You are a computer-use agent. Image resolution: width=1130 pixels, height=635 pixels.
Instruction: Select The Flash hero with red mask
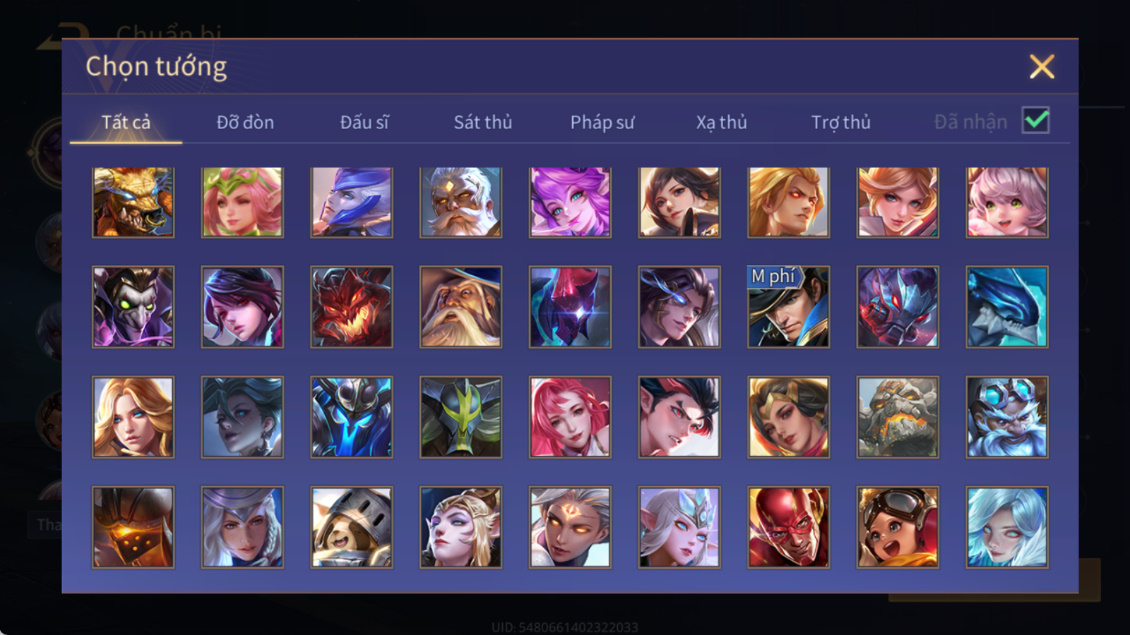click(x=788, y=527)
